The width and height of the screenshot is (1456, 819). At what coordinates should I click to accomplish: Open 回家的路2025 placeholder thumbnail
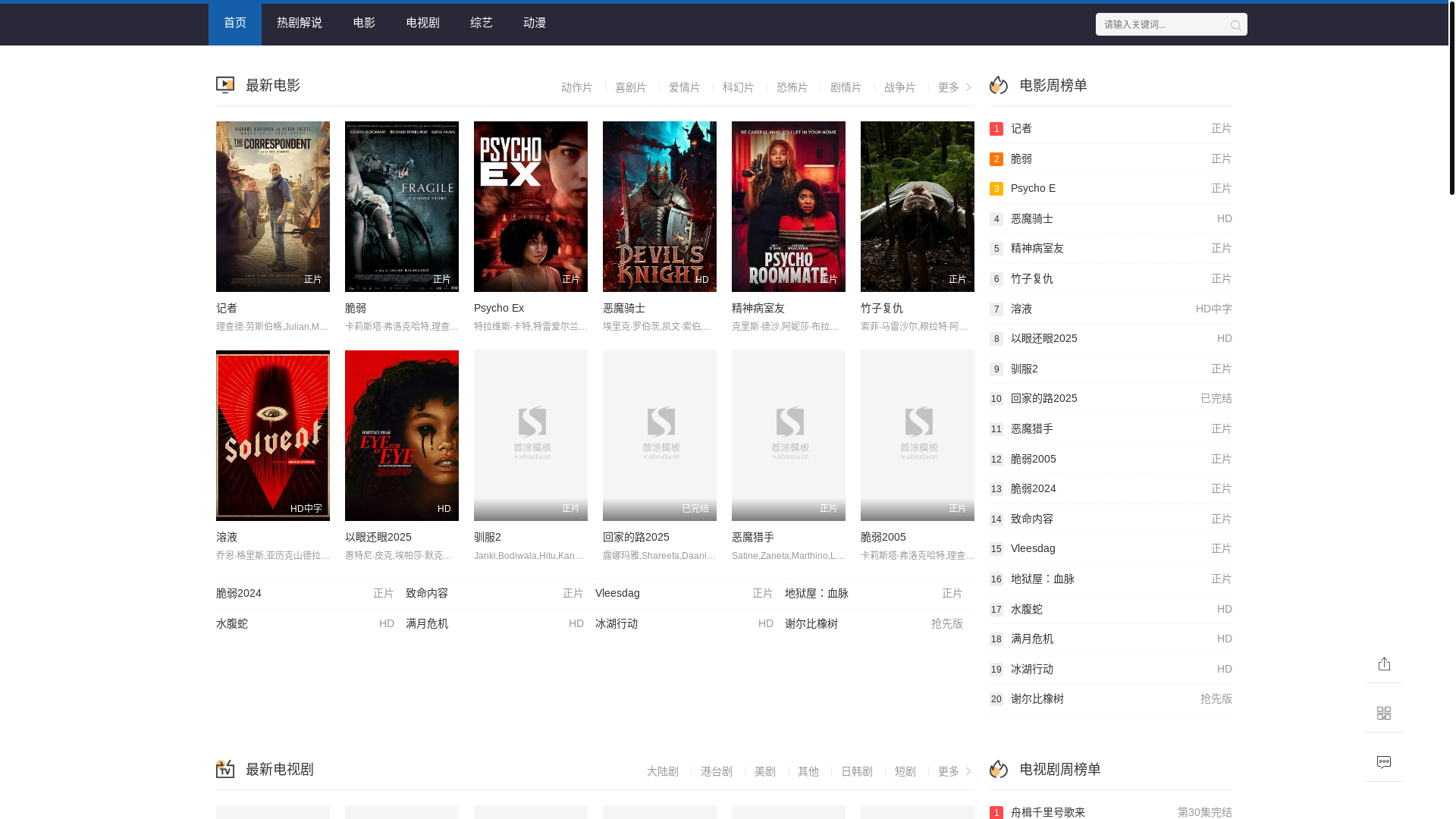pos(660,435)
